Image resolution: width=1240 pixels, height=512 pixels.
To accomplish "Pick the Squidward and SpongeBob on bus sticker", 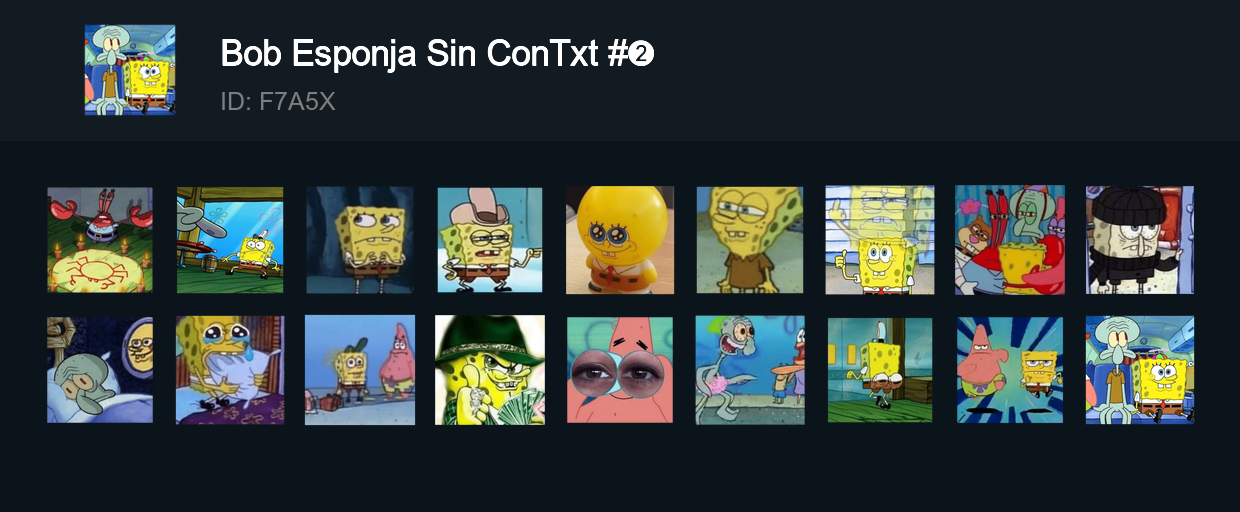I will point(1140,370).
